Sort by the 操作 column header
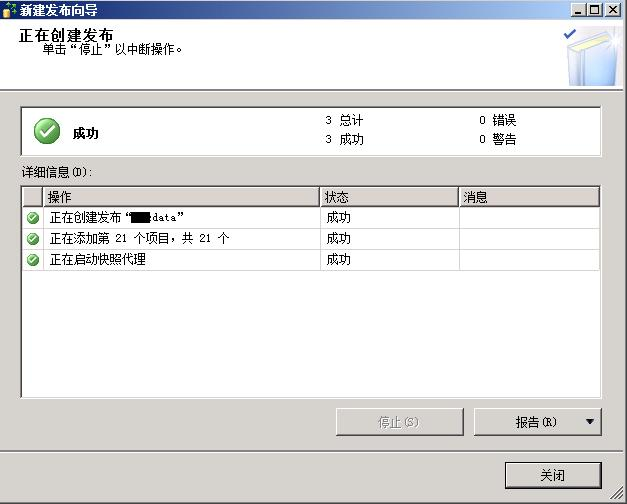This screenshot has width=627, height=504. [181, 197]
